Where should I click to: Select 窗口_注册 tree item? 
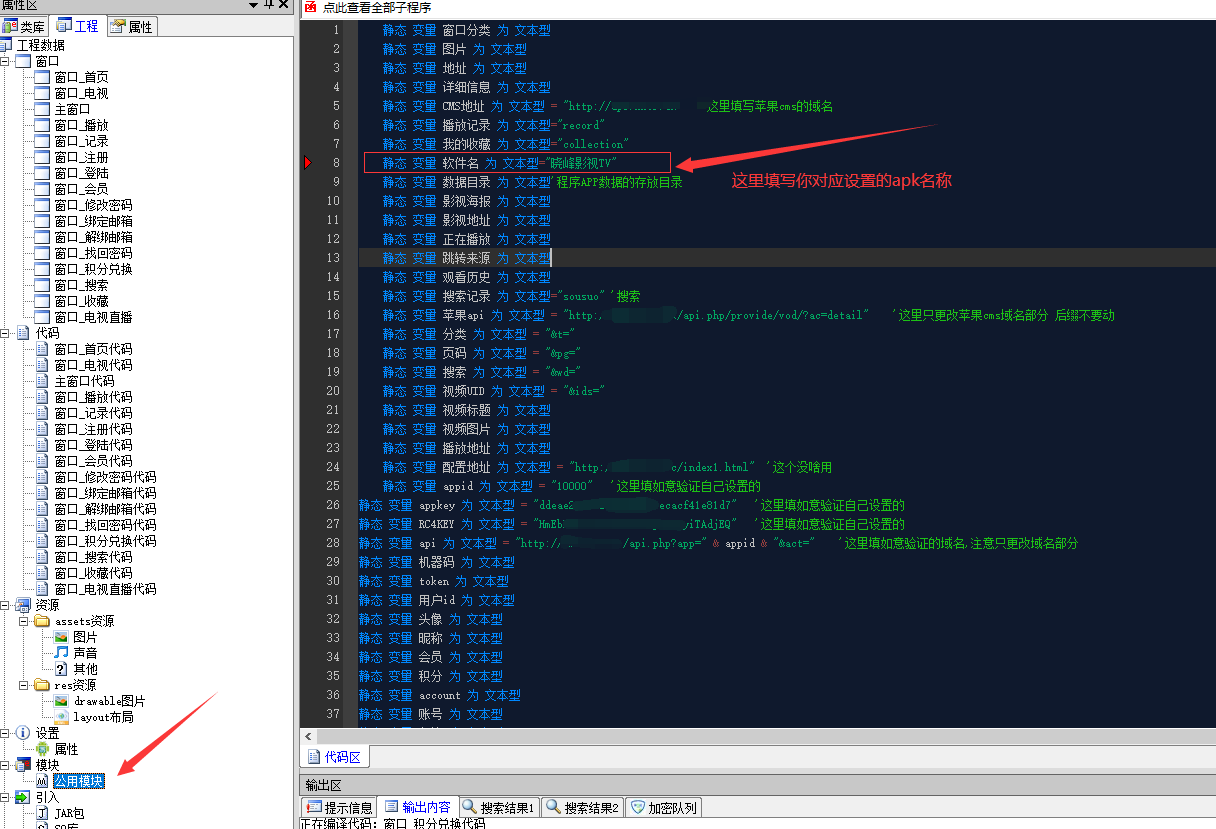tap(81, 157)
